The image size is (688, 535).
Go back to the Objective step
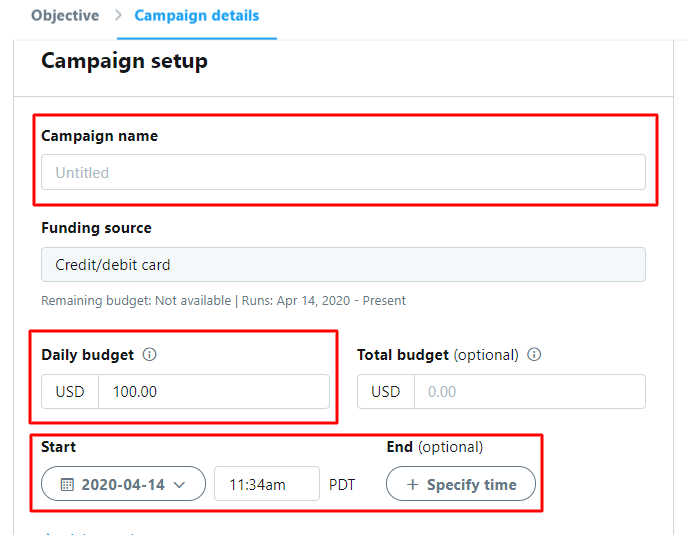point(65,15)
